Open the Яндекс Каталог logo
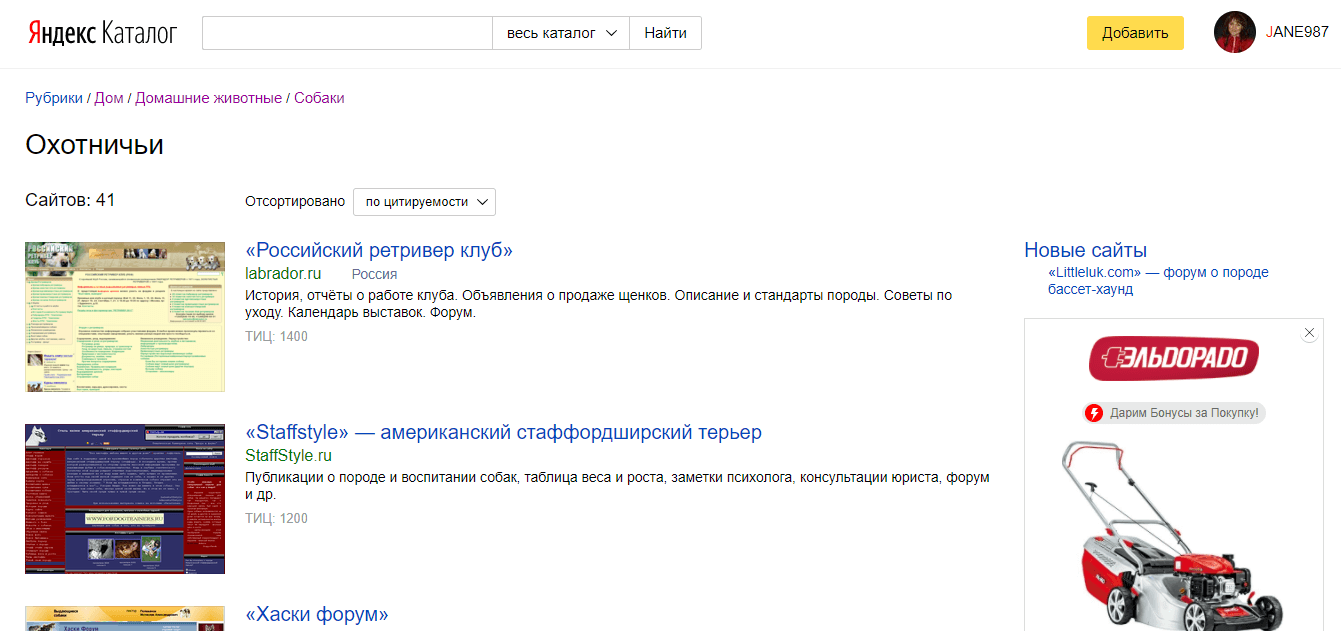The width and height of the screenshot is (1341, 631). pyautogui.click(x=101, y=33)
